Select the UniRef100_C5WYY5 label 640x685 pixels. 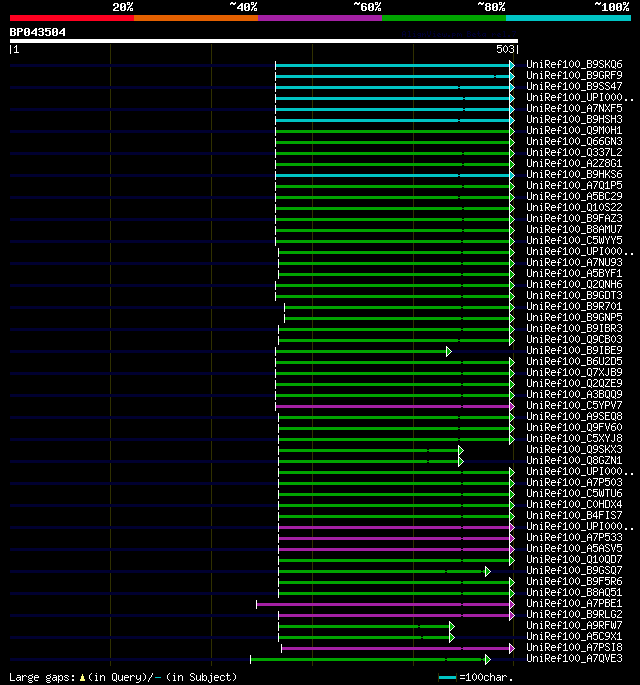[574, 240]
